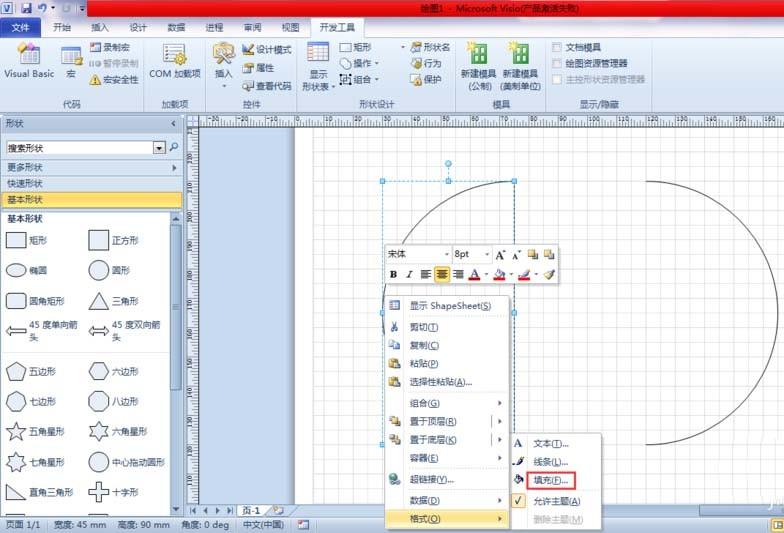Open the 文件 file tab
This screenshot has width=784, height=533.
coord(20,28)
